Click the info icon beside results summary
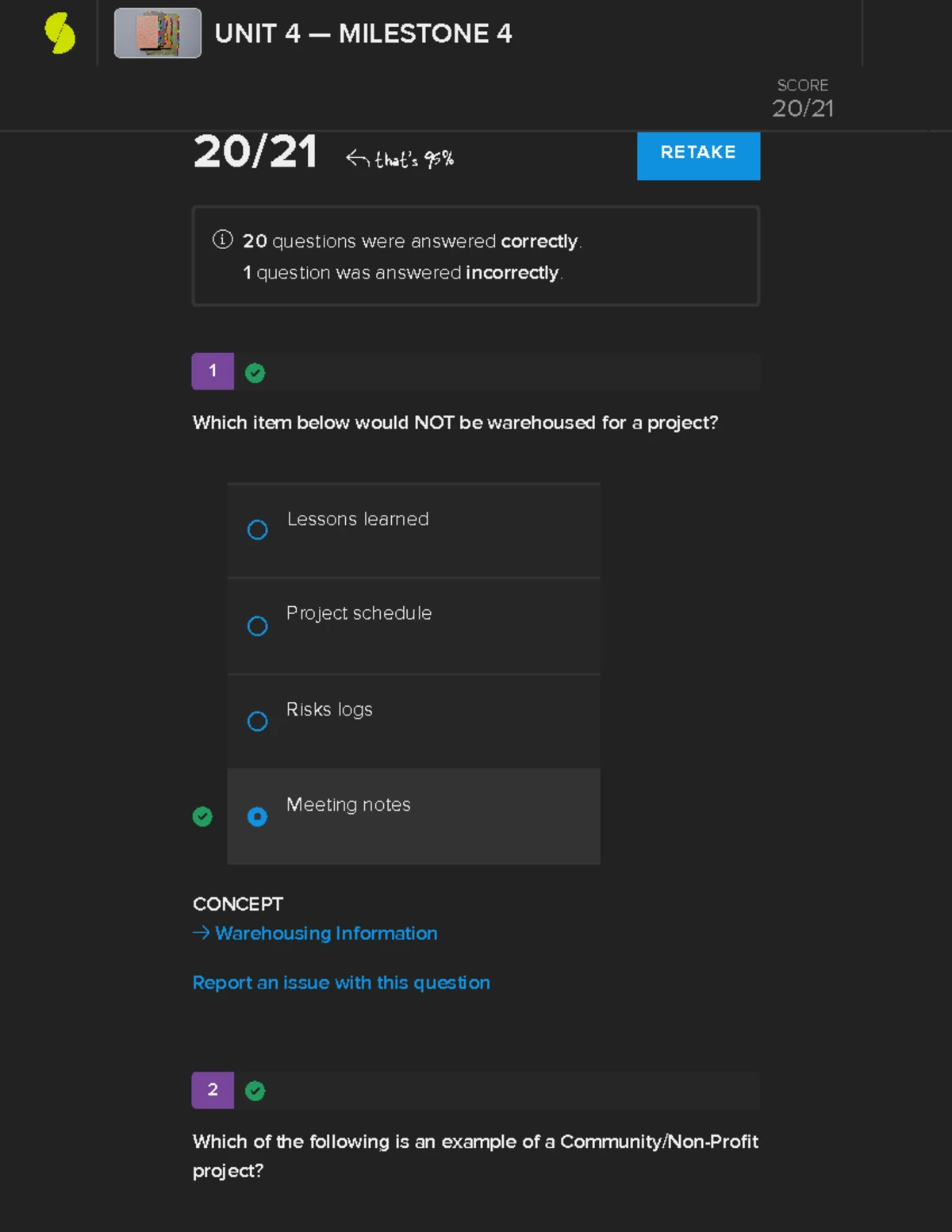The width and height of the screenshot is (952, 1232). tap(222, 240)
